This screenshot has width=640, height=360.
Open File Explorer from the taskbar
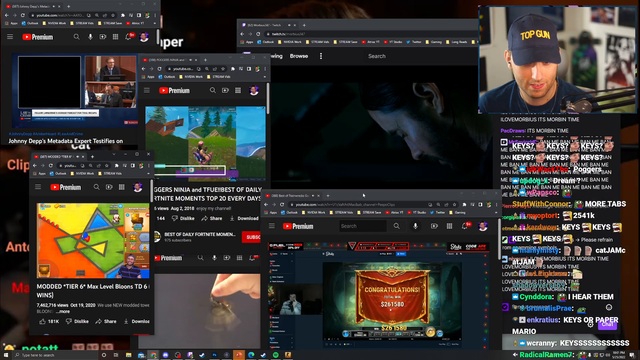(129, 355)
